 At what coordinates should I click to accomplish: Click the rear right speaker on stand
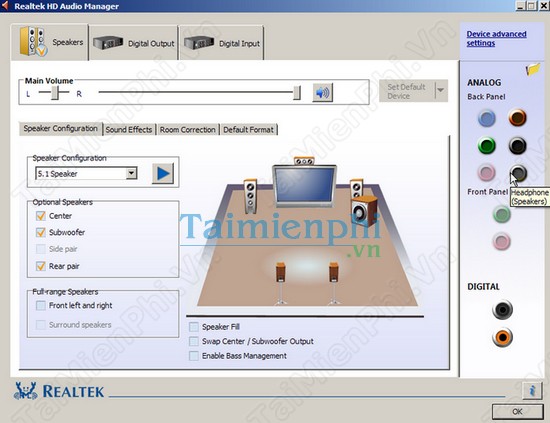tap(334, 283)
